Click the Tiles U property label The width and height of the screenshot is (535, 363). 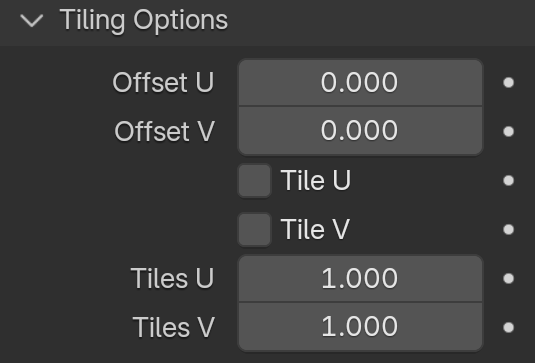click(x=172, y=278)
